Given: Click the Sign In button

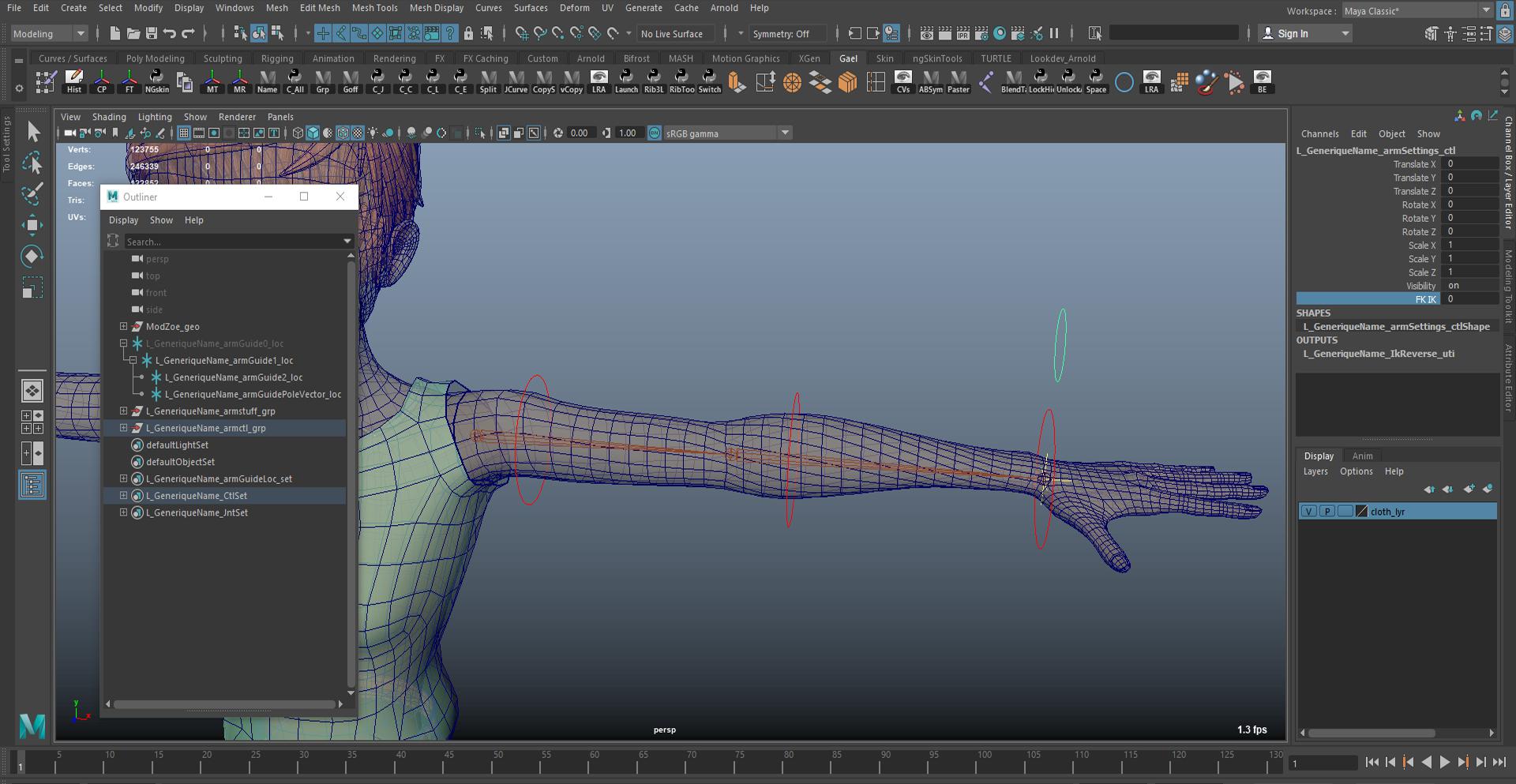Looking at the screenshot, I should click(1293, 34).
